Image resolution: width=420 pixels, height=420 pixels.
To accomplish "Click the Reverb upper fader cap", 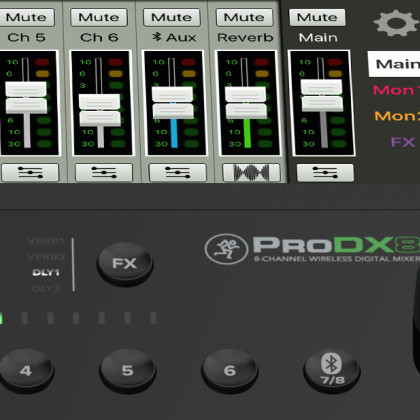I will coord(246,94).
